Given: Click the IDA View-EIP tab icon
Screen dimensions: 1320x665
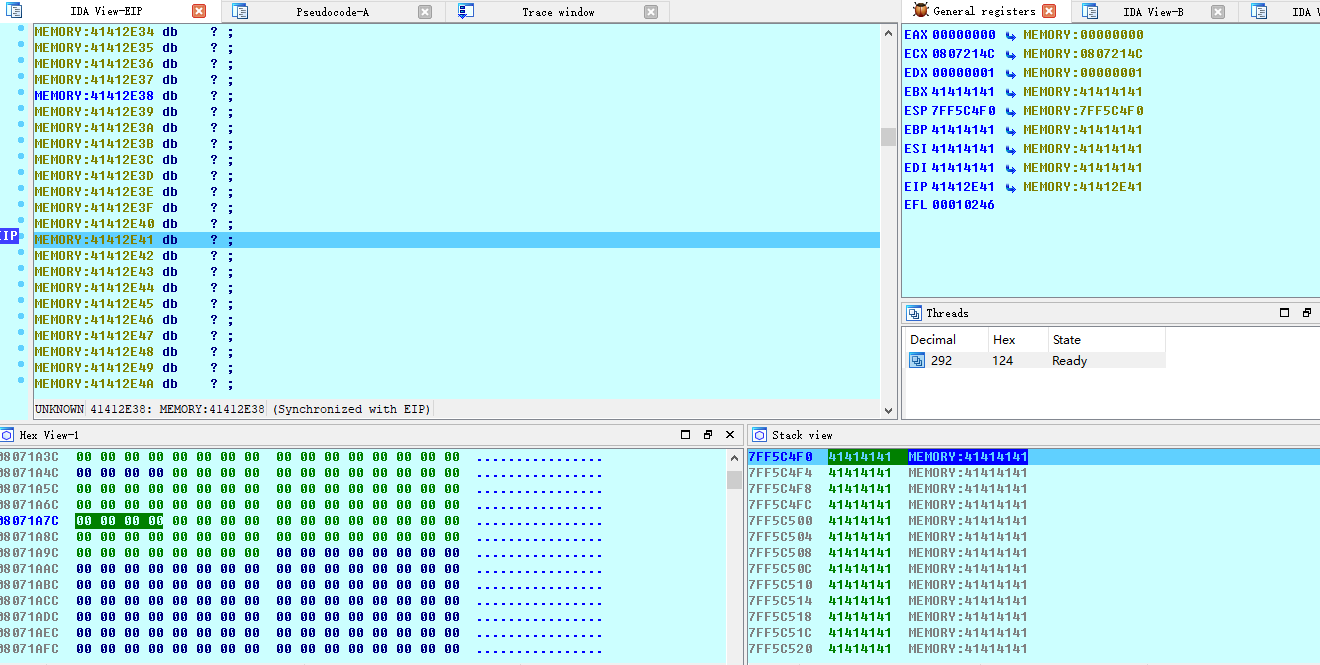Looking at the screenshot, I should click(14, 11).
